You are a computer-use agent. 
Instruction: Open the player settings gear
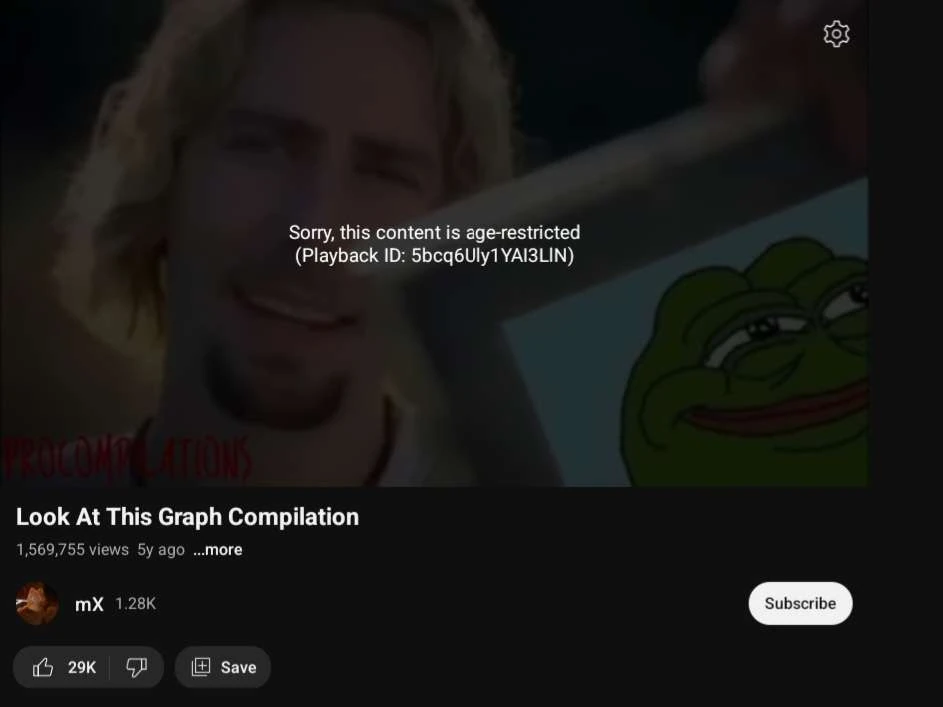836,34
